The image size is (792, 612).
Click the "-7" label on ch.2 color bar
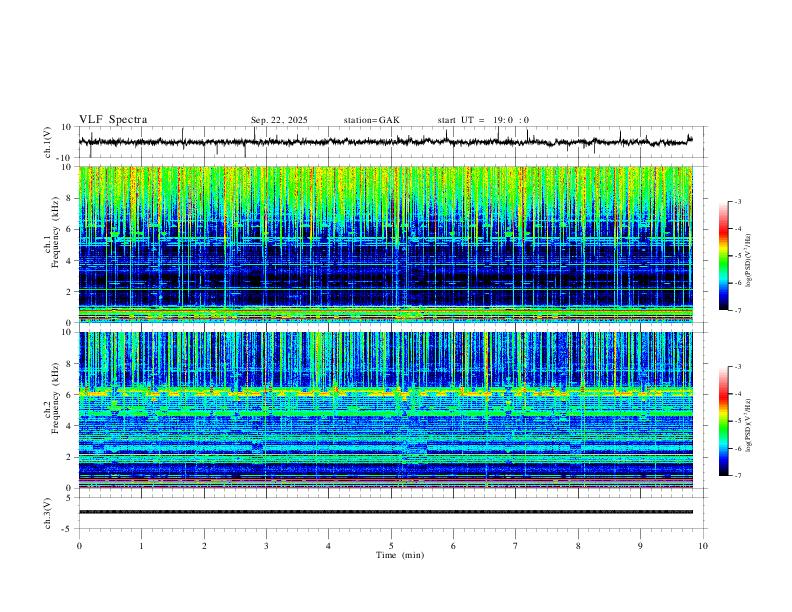click(737, 476)
